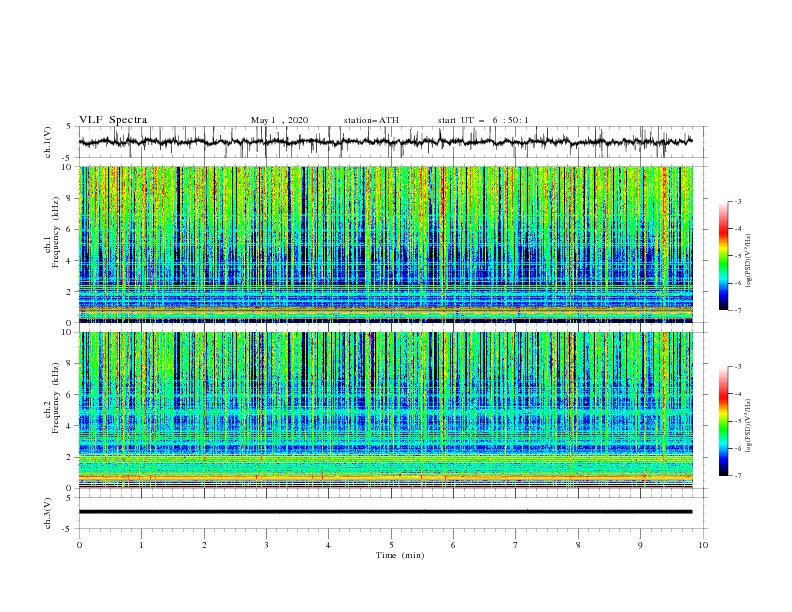792x612 pixels.
Task: Click tick label "7" on the Time axis
Action: point(516,545)
